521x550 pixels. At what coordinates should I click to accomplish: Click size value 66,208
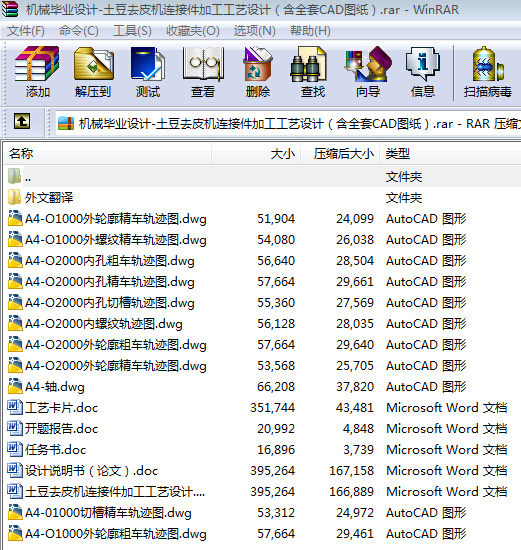click(276, 387)
